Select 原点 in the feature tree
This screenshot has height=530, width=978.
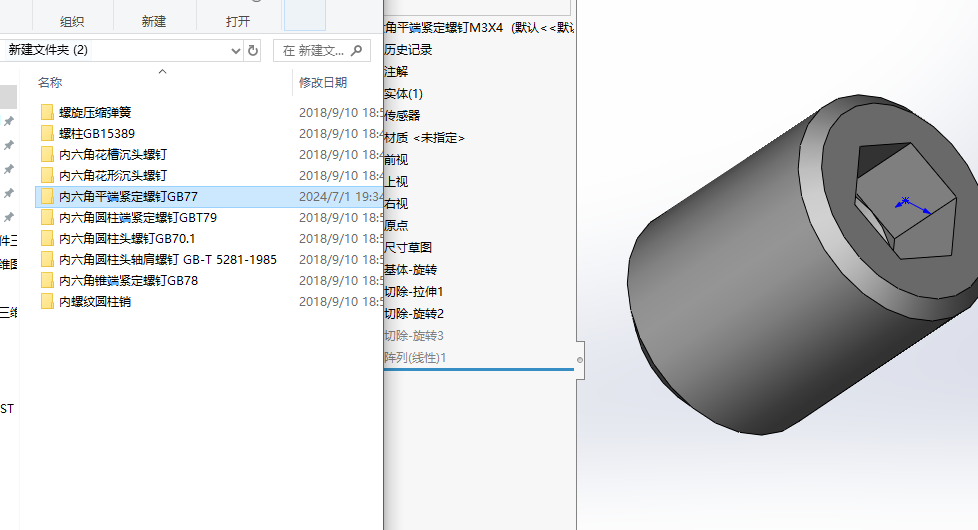tap(396, 225)
